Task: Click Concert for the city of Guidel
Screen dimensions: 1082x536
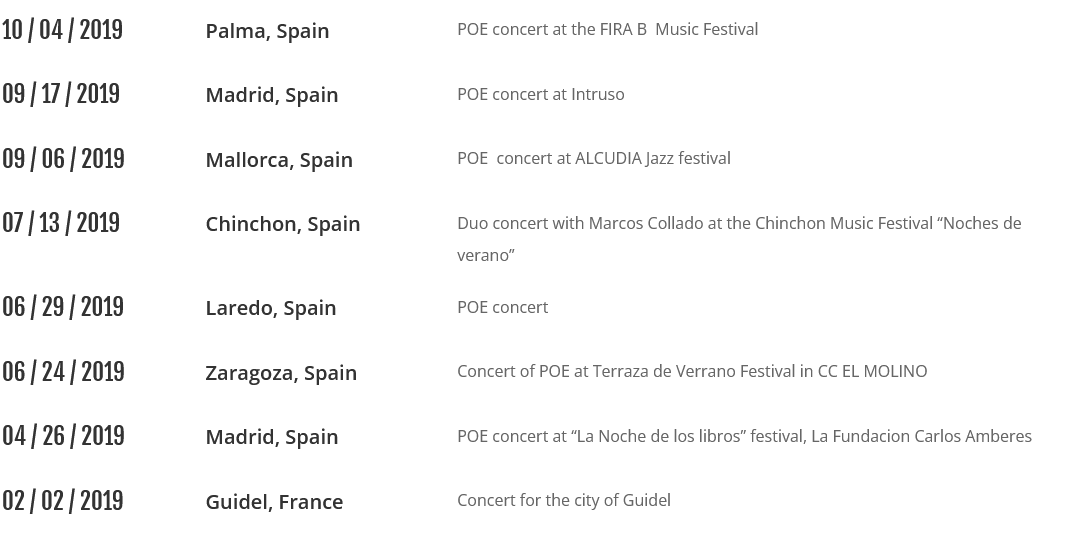Action: tap(564, 500)
